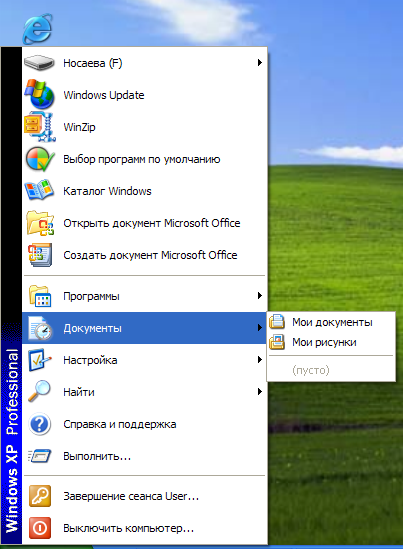Click the Найти magnifying glass icon
This screenshot has width=403, height=549.
click(39, 391)
